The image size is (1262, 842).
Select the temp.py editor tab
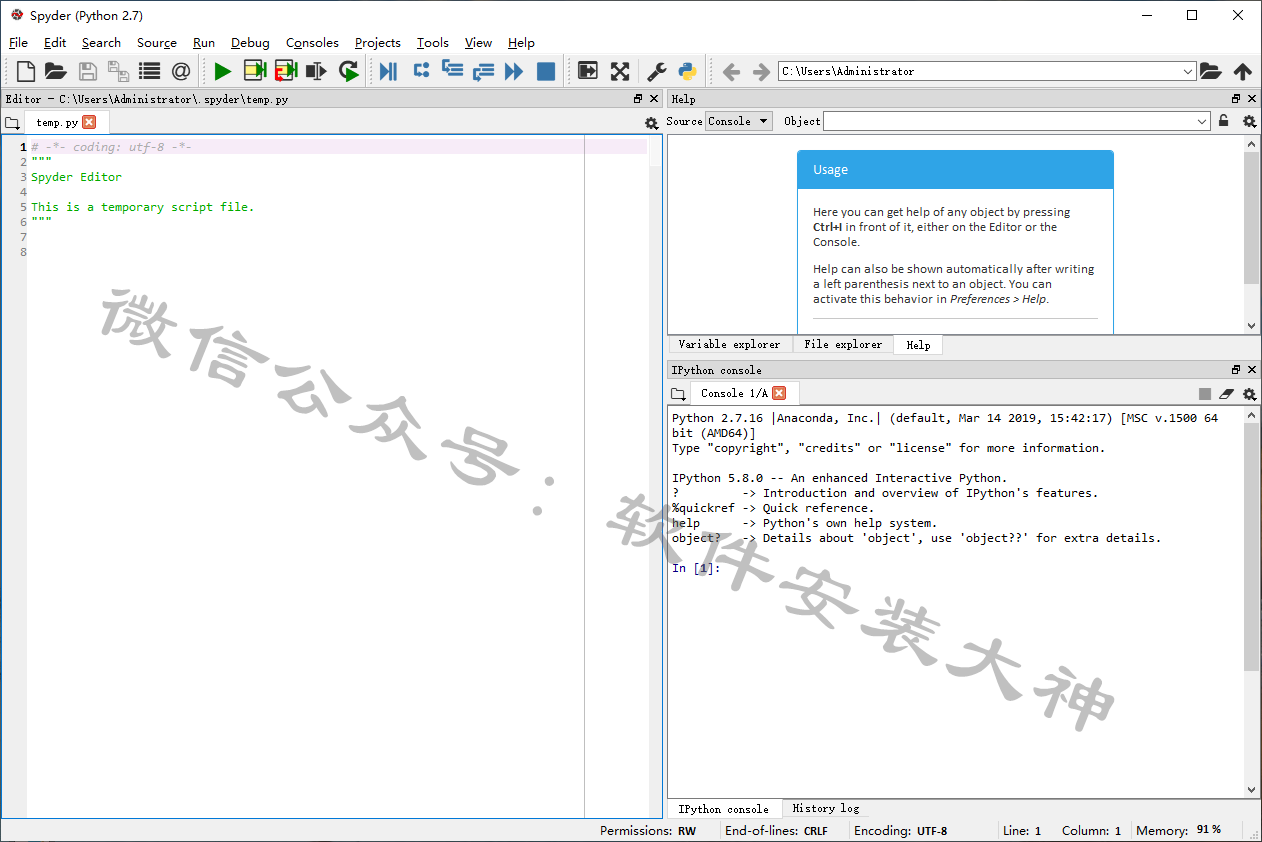pos(66,122)
